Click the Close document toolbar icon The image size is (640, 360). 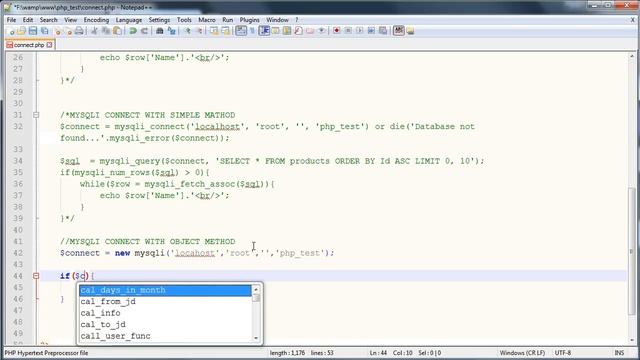[x=58, y=31]
